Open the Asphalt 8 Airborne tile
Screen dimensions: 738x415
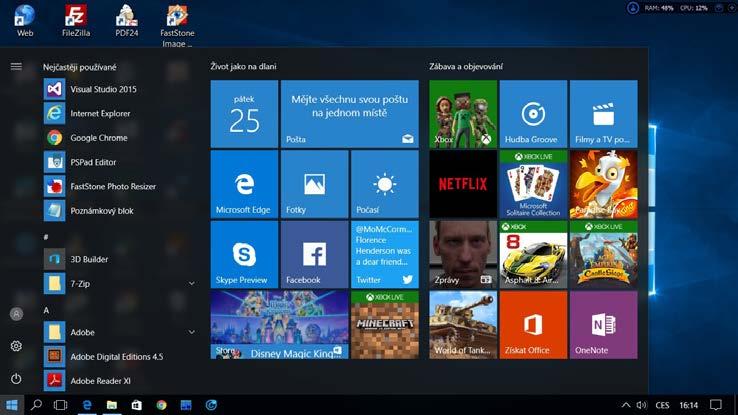pos(533,255)
